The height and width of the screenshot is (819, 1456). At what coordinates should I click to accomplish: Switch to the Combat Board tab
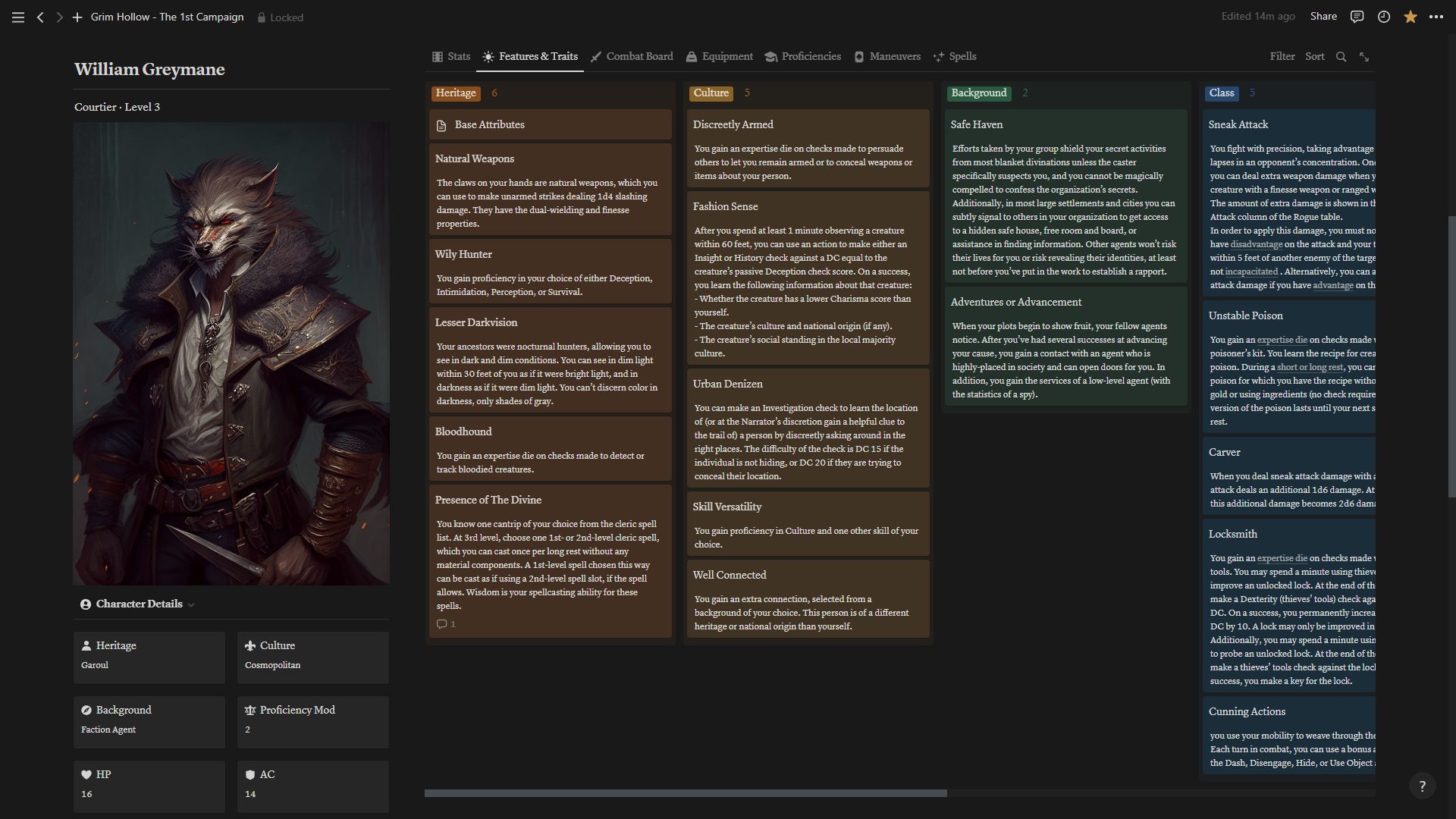click(x=632, y=57)
